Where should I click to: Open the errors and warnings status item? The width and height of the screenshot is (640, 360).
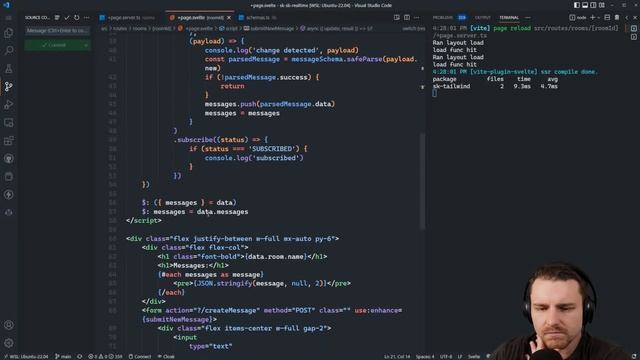105,356
